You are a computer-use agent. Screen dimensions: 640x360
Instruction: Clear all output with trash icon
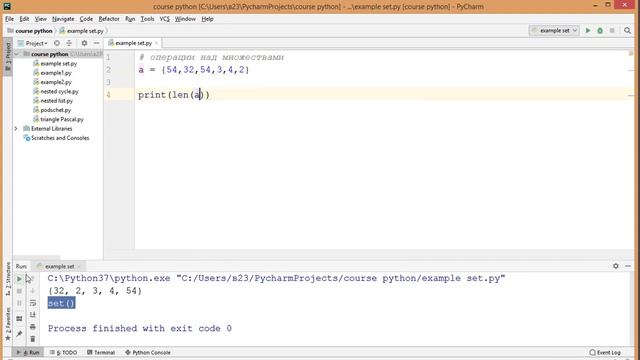pyautogui.click(x=33, y=339)
